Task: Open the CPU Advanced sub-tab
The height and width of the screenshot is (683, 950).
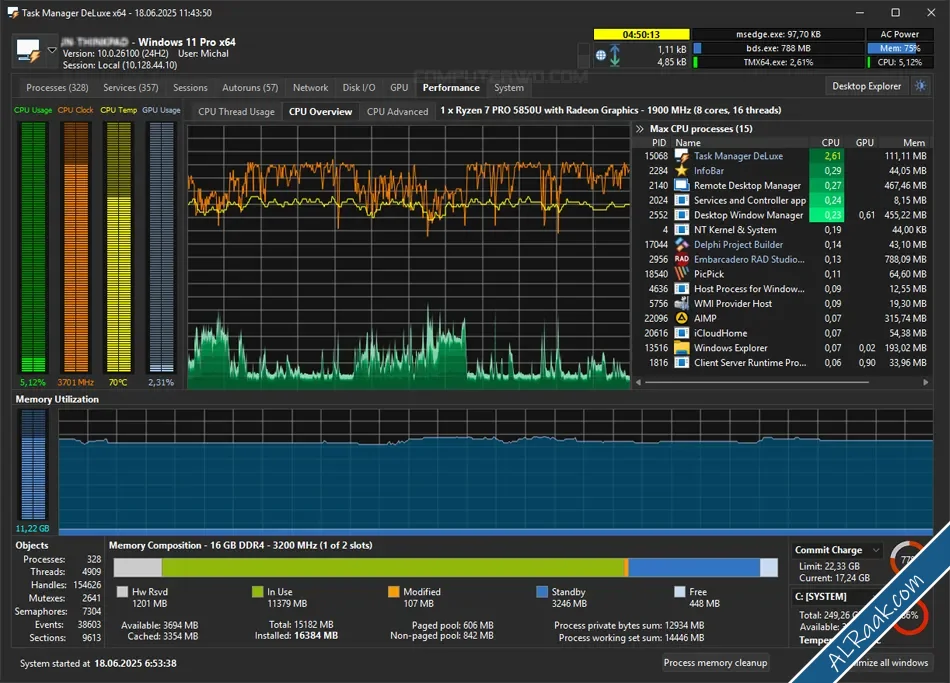Action: coord(397,112)
